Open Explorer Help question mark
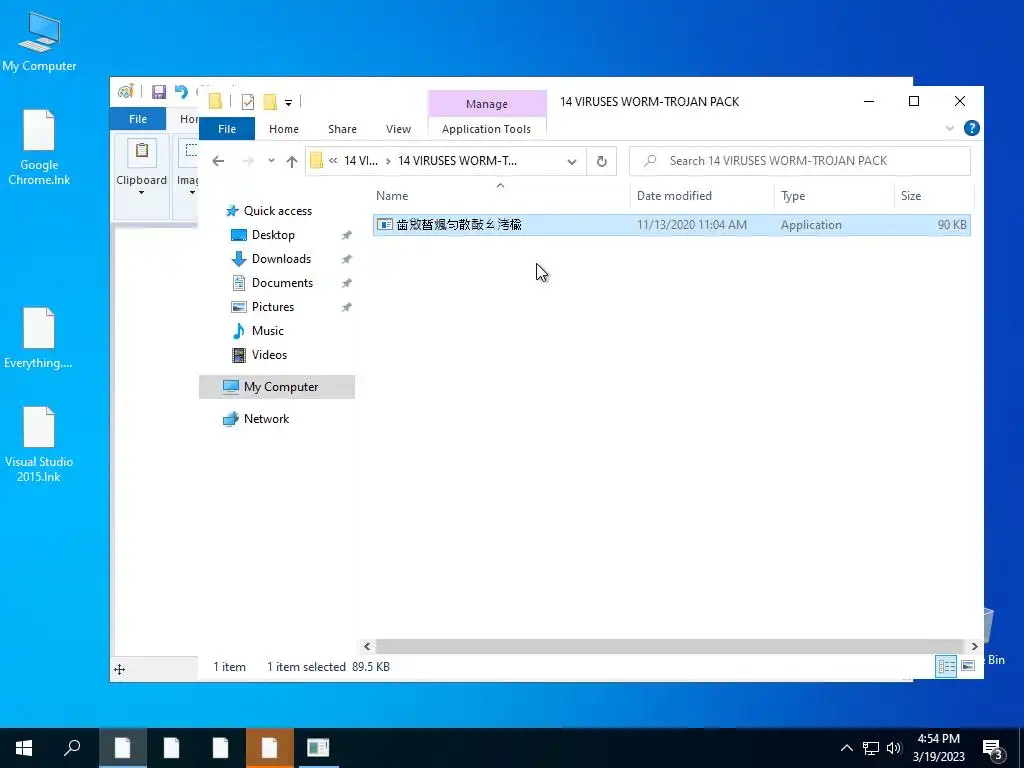1024x768 pixels. click(971, 128)
